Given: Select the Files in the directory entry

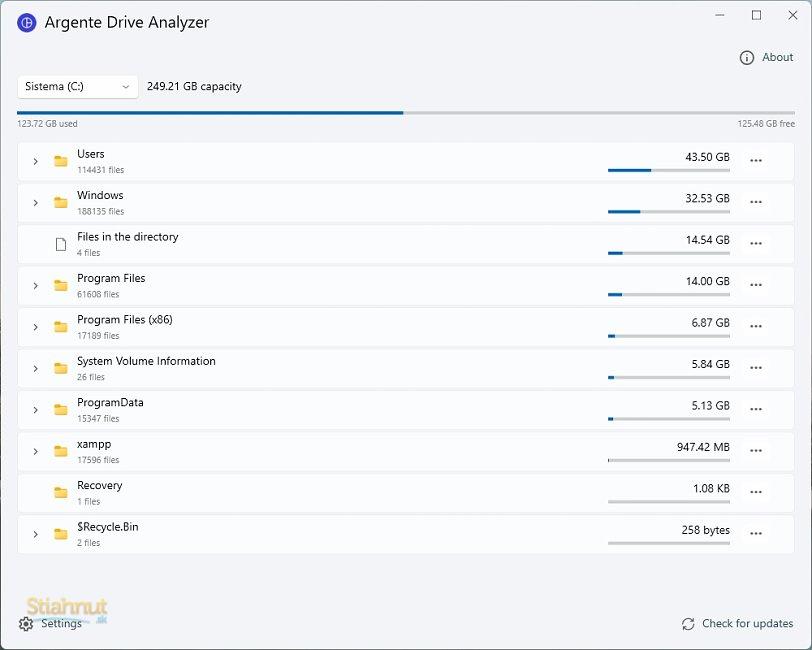Looking at the screenshot, I should 127,237.
